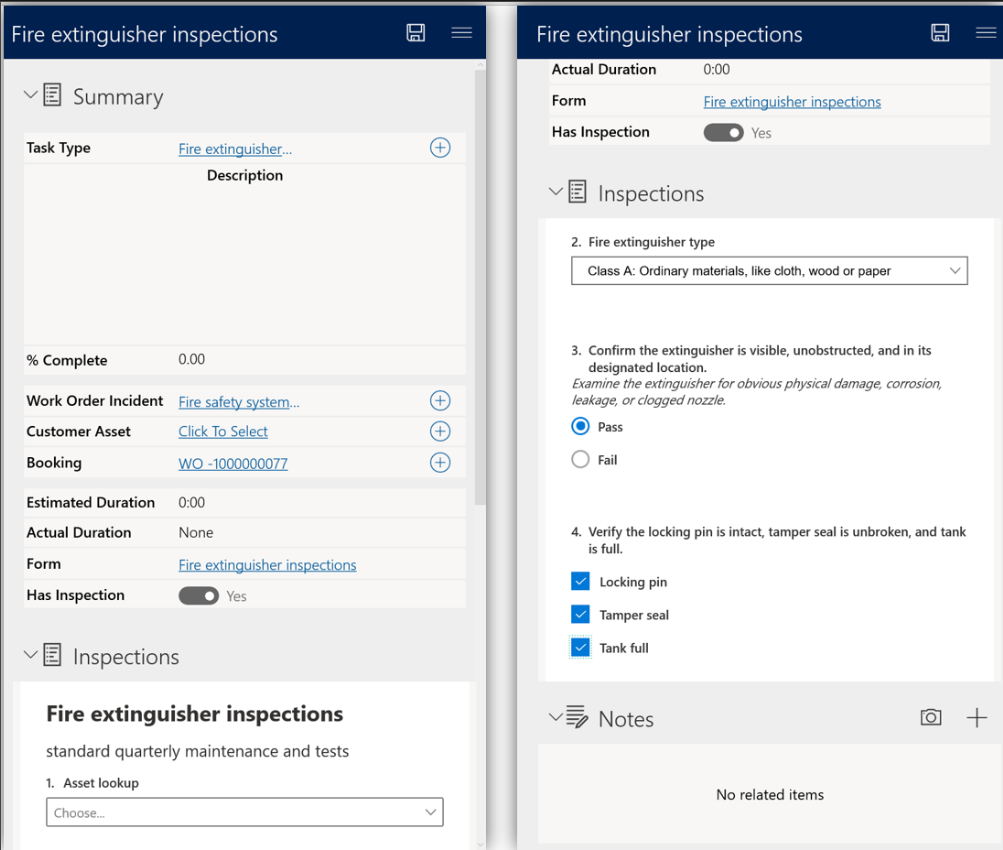
Task: Uncheck the Tamper seal checkbox
Action: [x=580, y=615]
